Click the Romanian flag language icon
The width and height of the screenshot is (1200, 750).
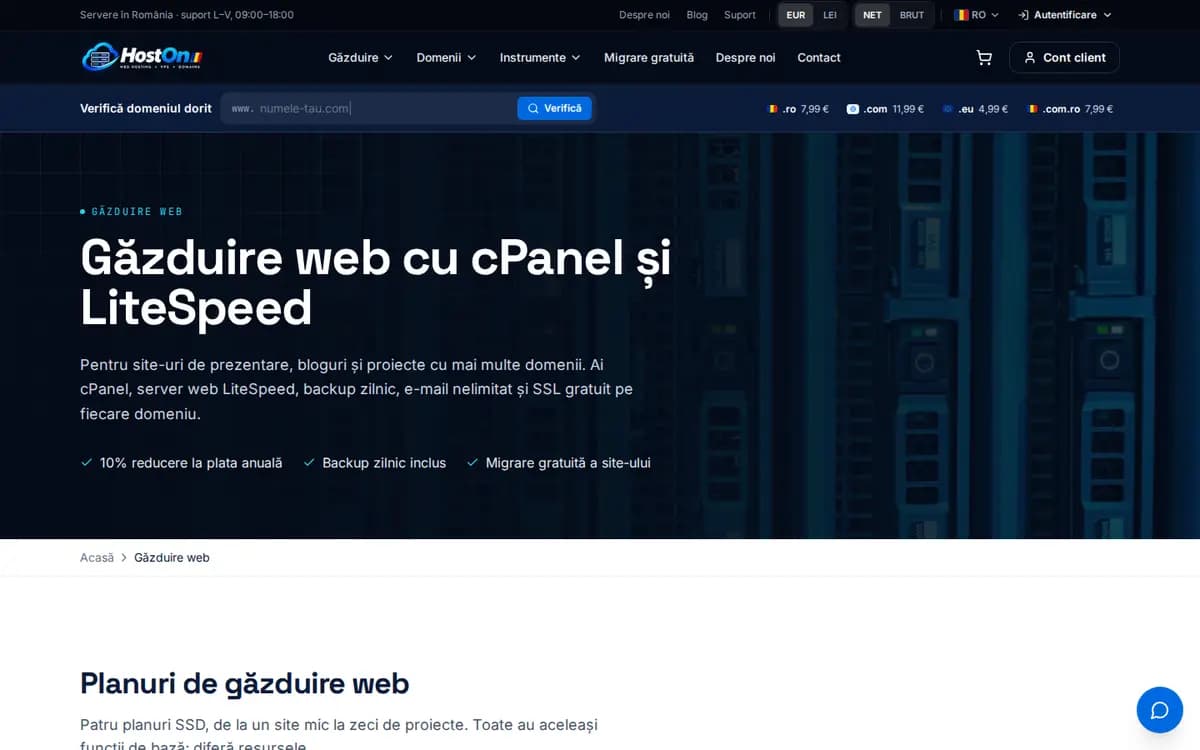(x=961, y=15)
